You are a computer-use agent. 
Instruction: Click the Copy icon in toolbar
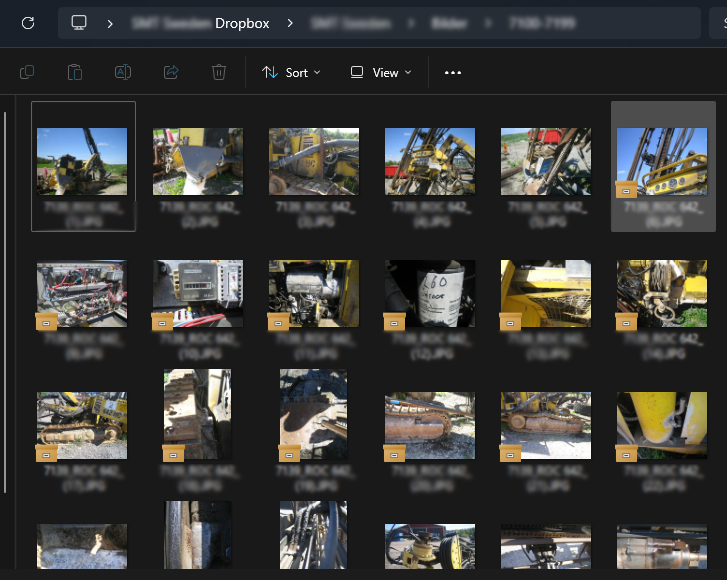pos(27,72)
